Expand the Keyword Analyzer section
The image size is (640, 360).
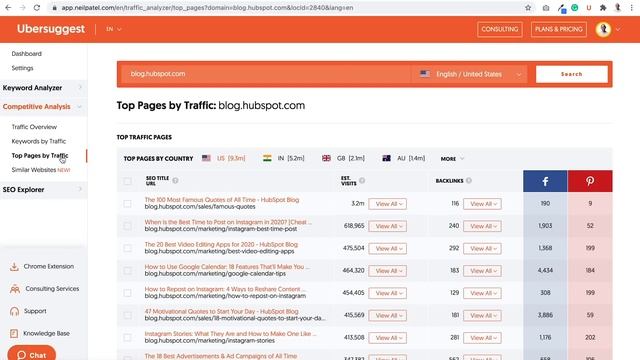point(43,88)
